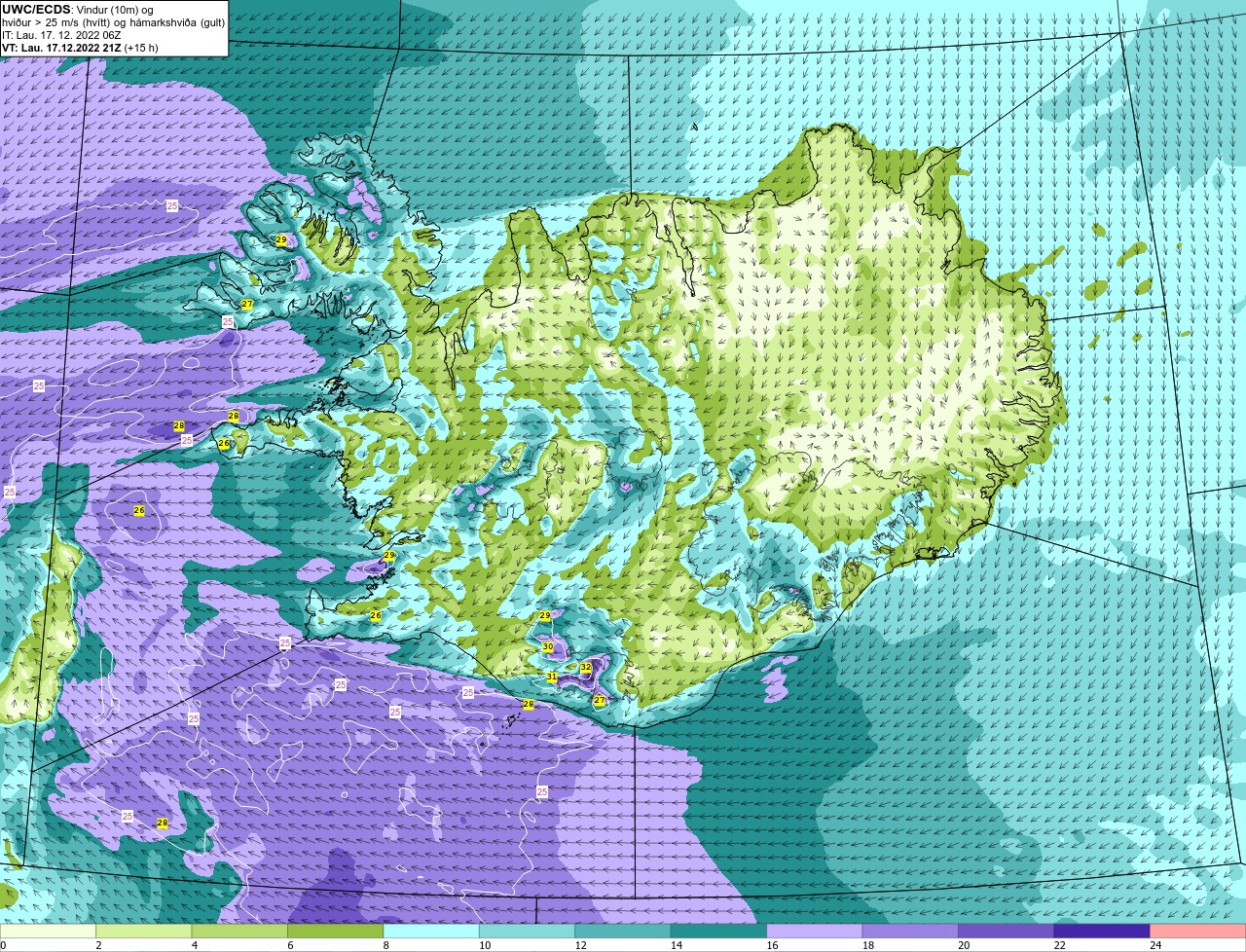Pick the light lavender 16–18 m/s legend swatch
Image resolution: width=1246 pixels, height=952 pixels.
(816, 932)
